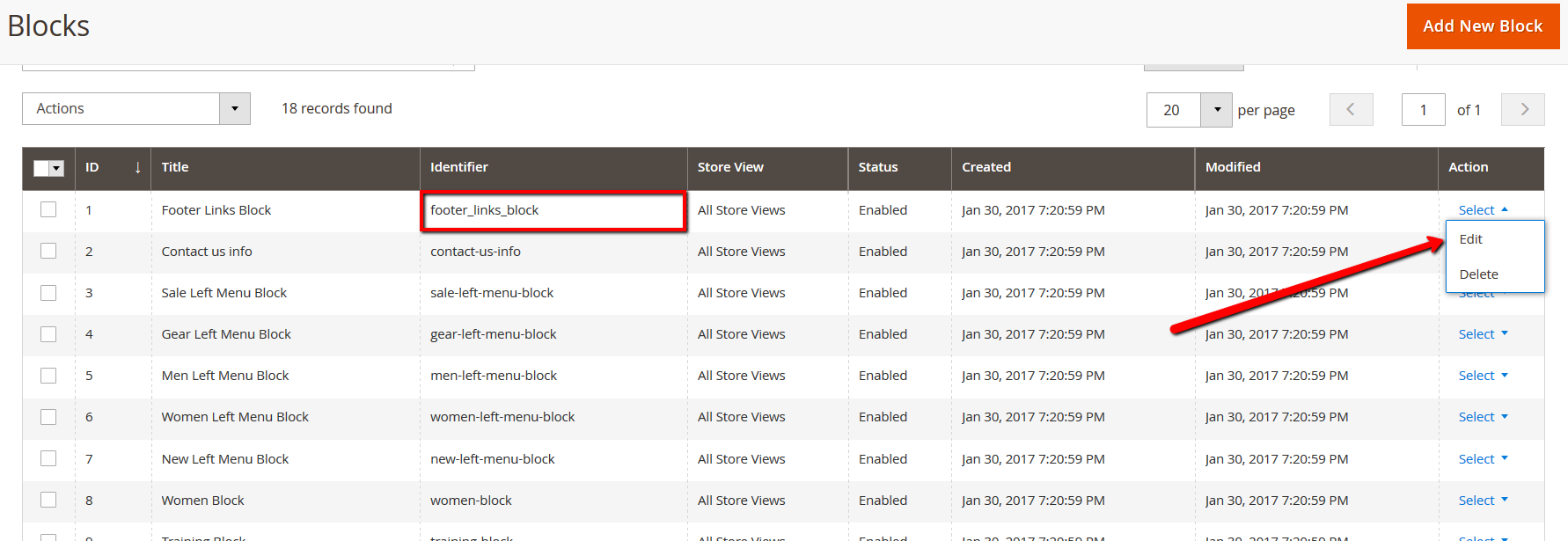Click the sale-left-menu-block identifier cell
The height and width of the screenshot is (541, 1568).
click(553, 293)
